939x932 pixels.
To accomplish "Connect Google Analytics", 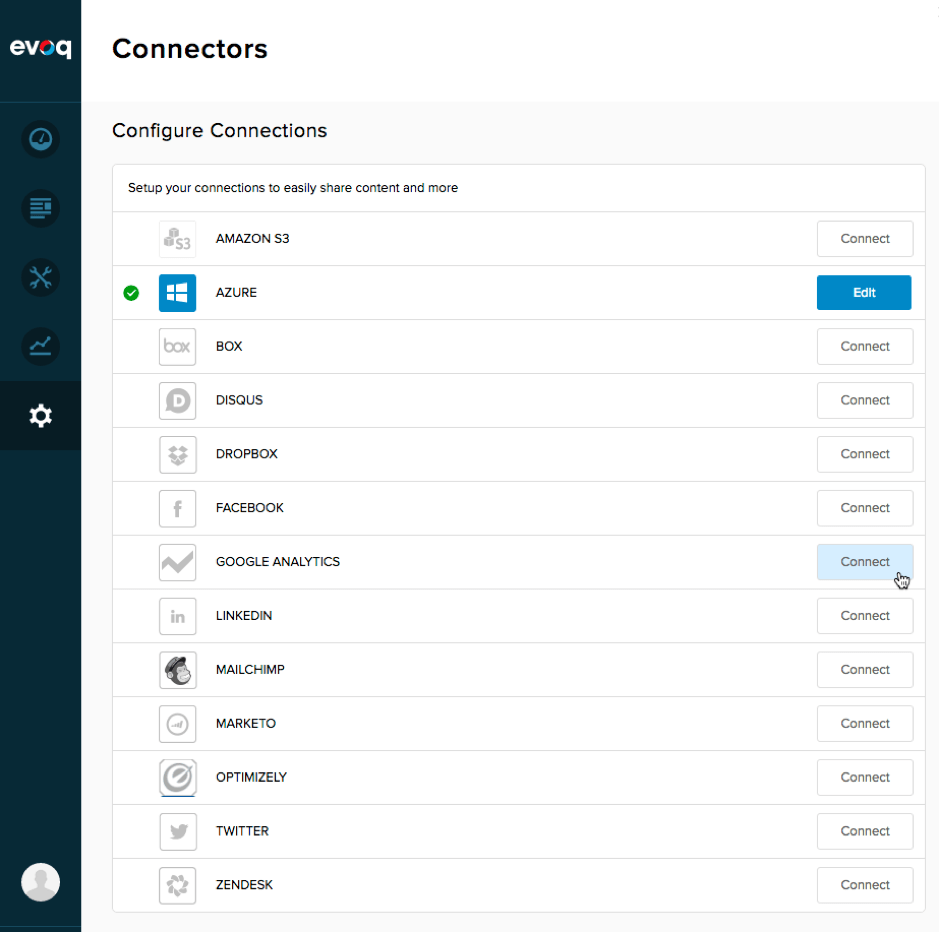I will coord(865,562).
